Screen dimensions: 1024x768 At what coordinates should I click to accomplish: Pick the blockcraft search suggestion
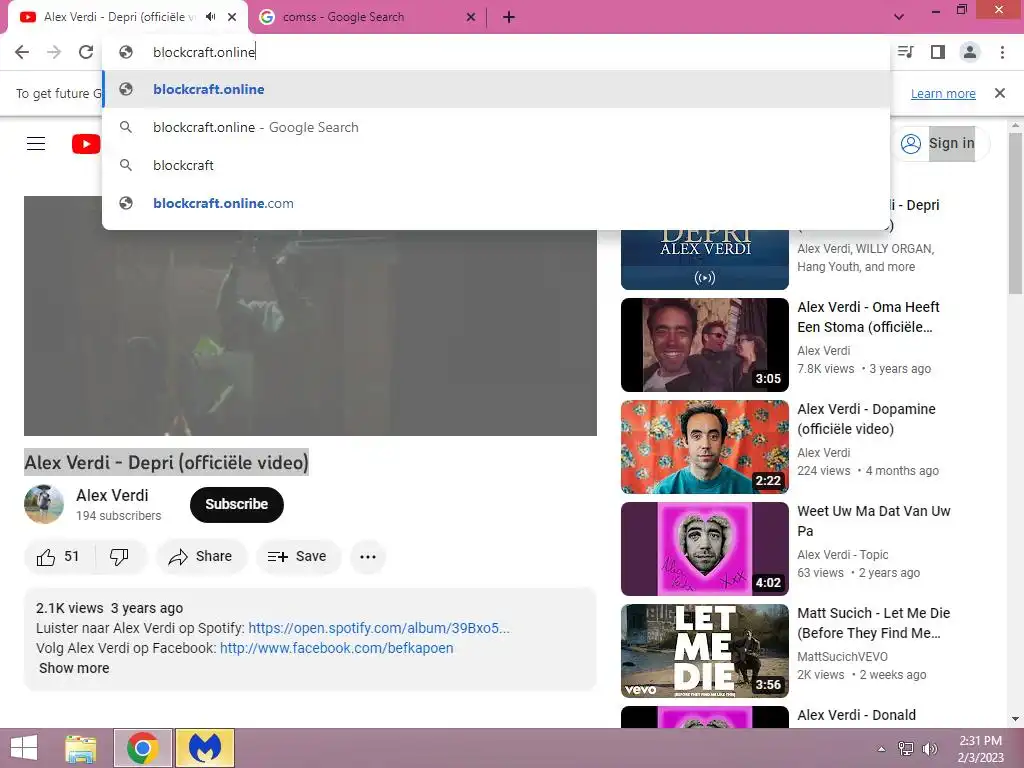[496, 165]
